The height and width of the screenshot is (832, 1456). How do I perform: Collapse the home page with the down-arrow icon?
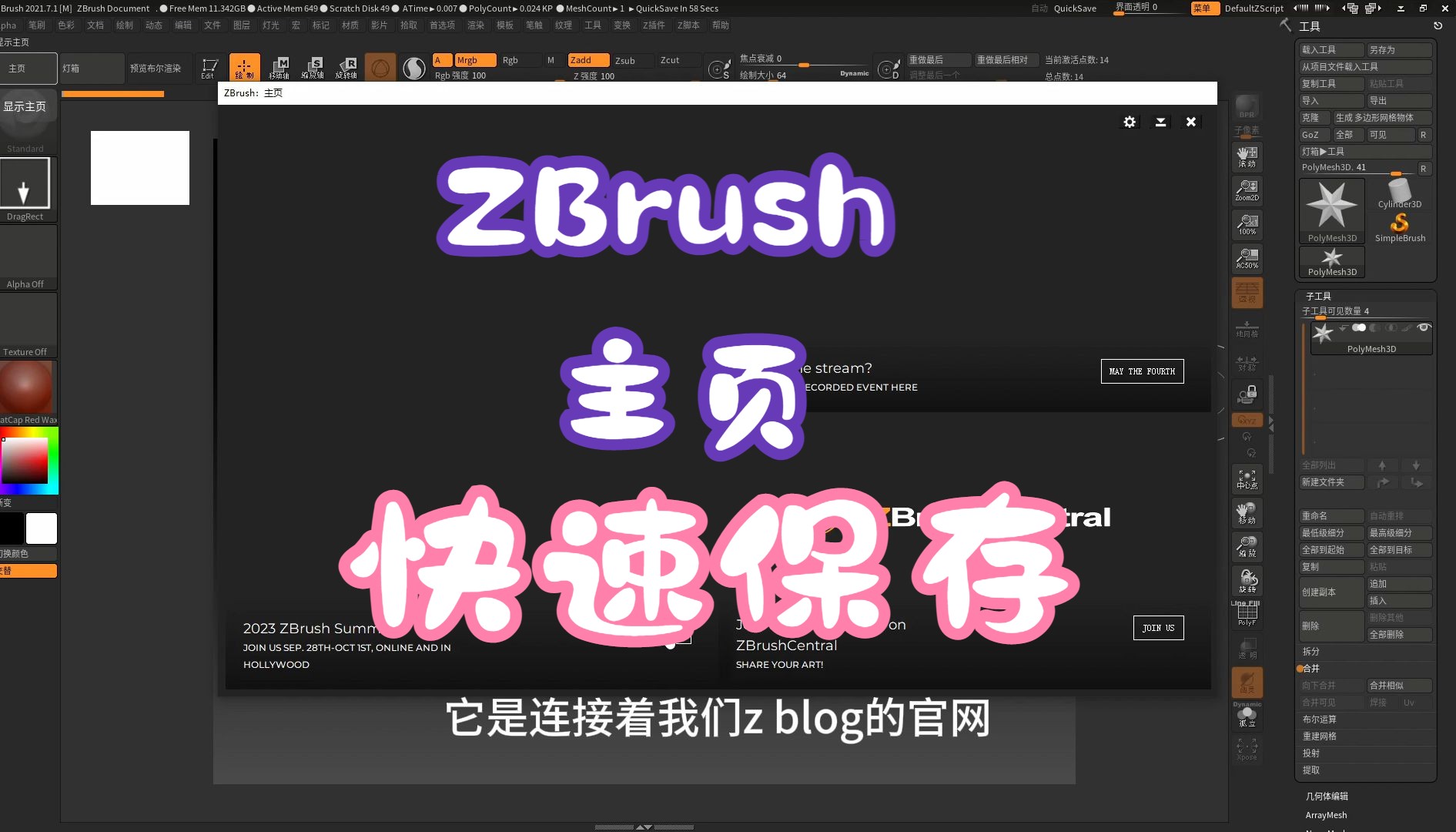[1160, 122]
